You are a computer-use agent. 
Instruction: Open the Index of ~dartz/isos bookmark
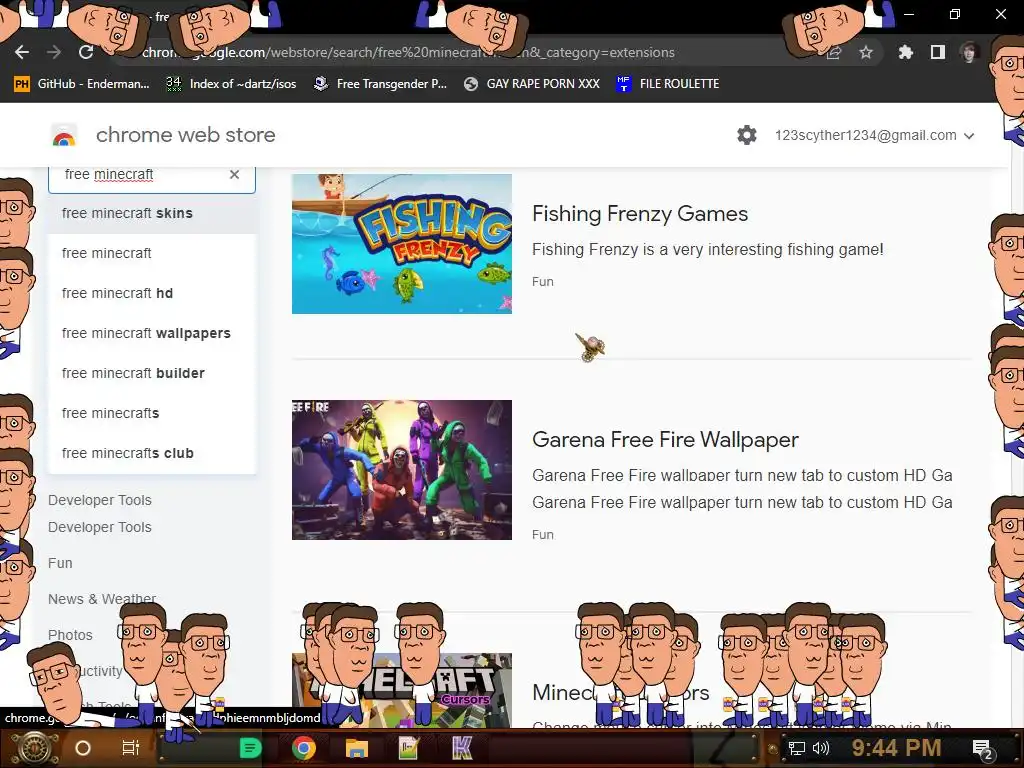point(231,84)
